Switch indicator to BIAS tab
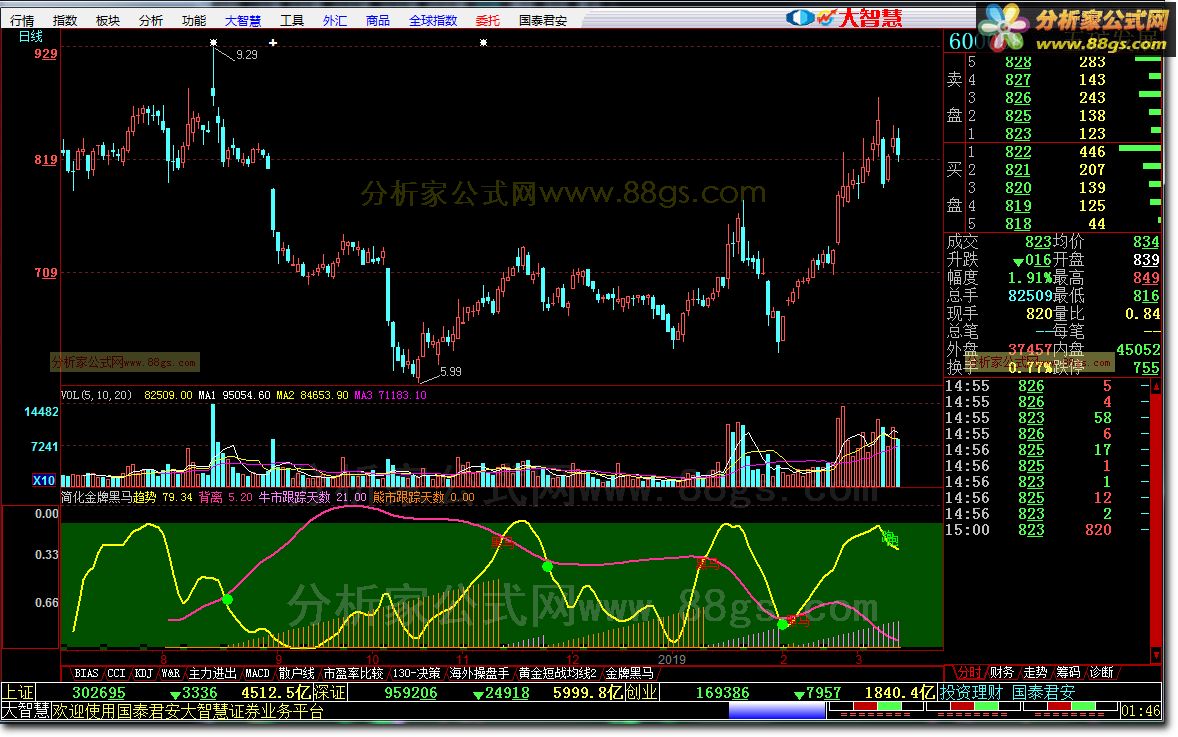 click(x=86, y=673)
